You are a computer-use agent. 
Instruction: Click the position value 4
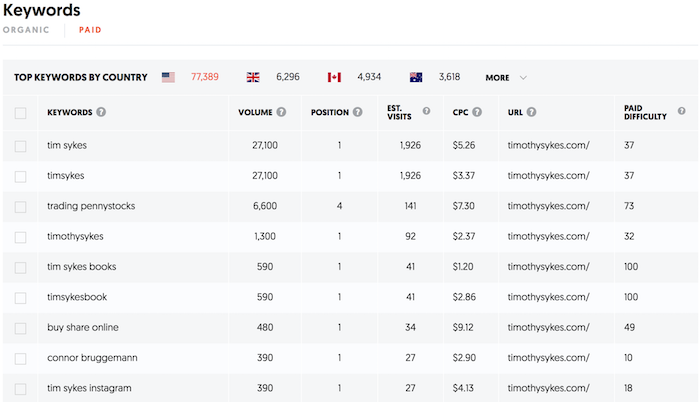click(x=339, y=206)
